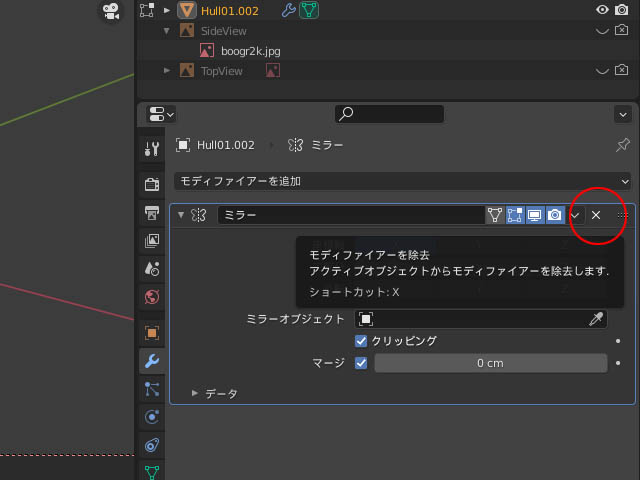Viewport: 640px width, 480px height.
Task: Uncheck the クリッピング checkbox
Action: click(361, 341)
